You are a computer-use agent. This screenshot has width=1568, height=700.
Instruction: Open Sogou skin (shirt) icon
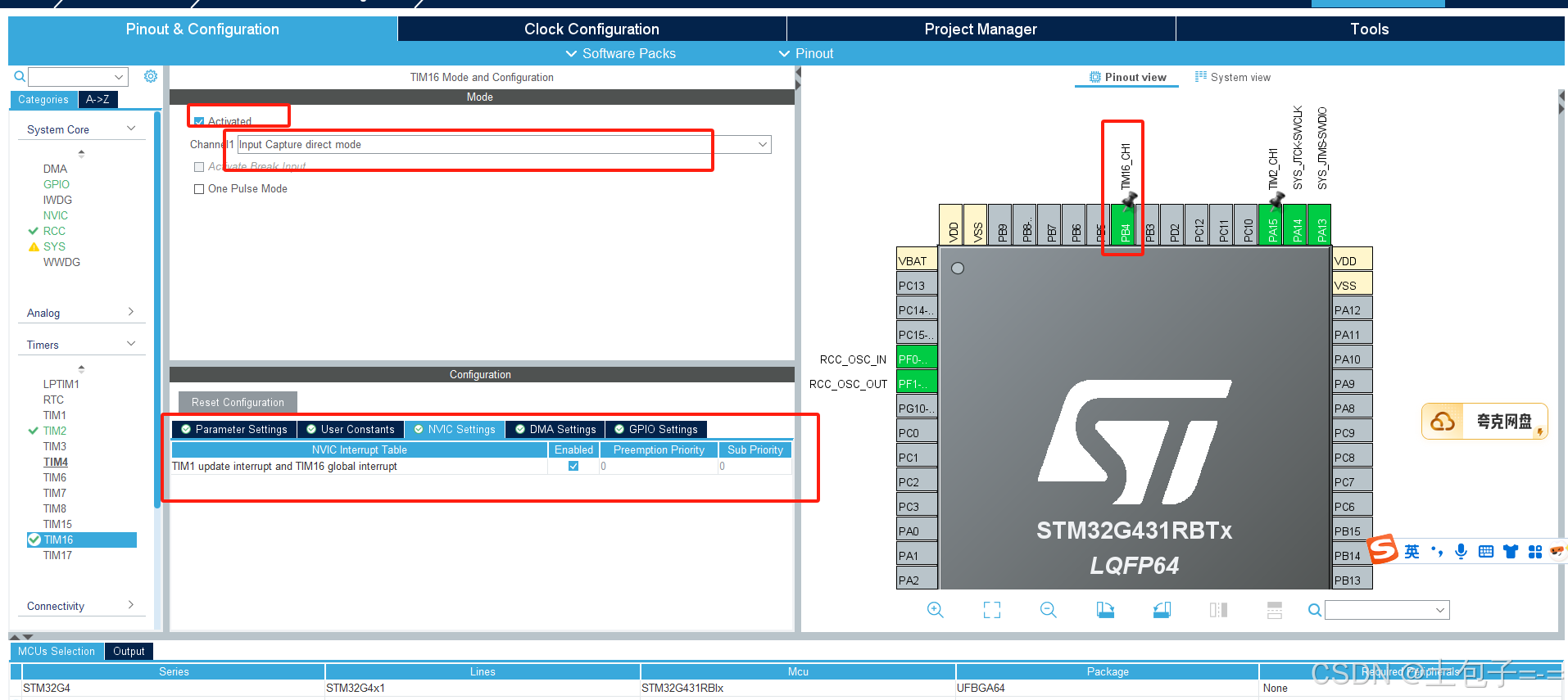click(1511, 552)
